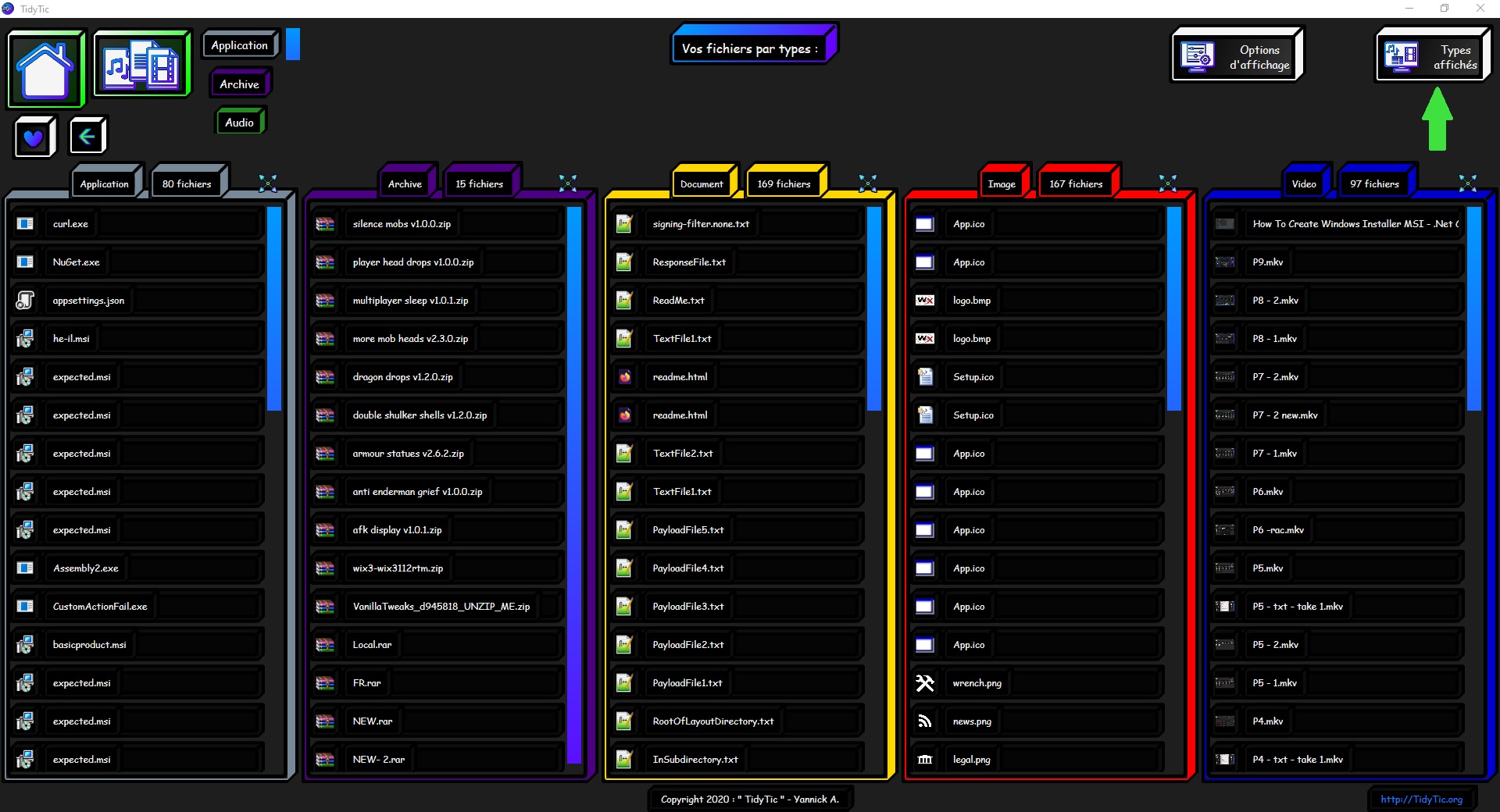Click the Types affichés label
The image size is (1500, 812).
pos(1455,58)
